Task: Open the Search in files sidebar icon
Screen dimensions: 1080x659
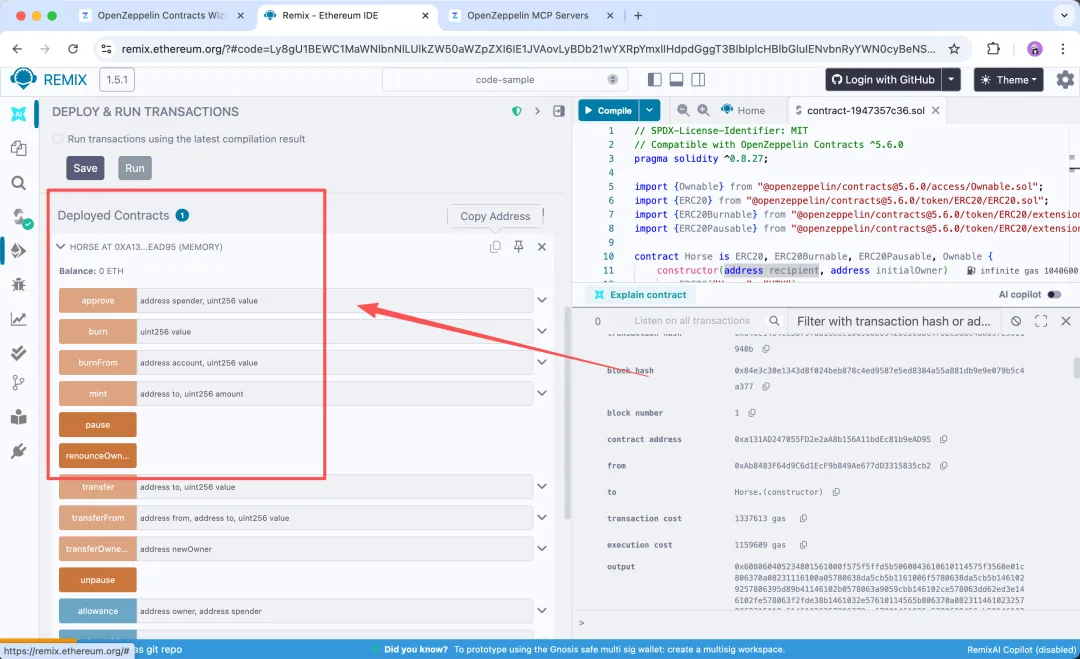Action: pyautogui.click(x=19, y=182)
